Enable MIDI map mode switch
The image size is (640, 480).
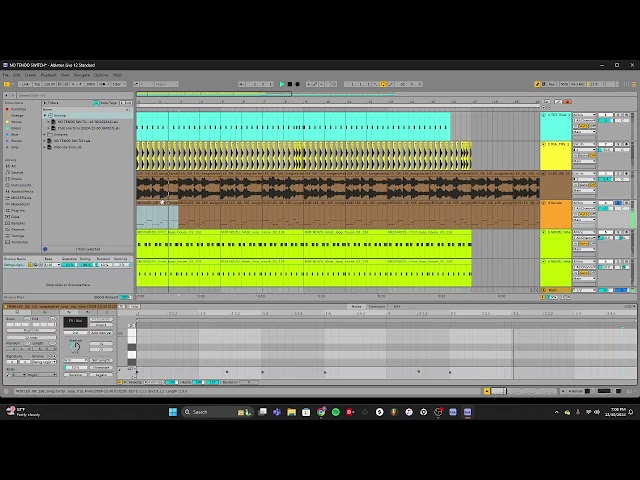[x=564, y=84]
